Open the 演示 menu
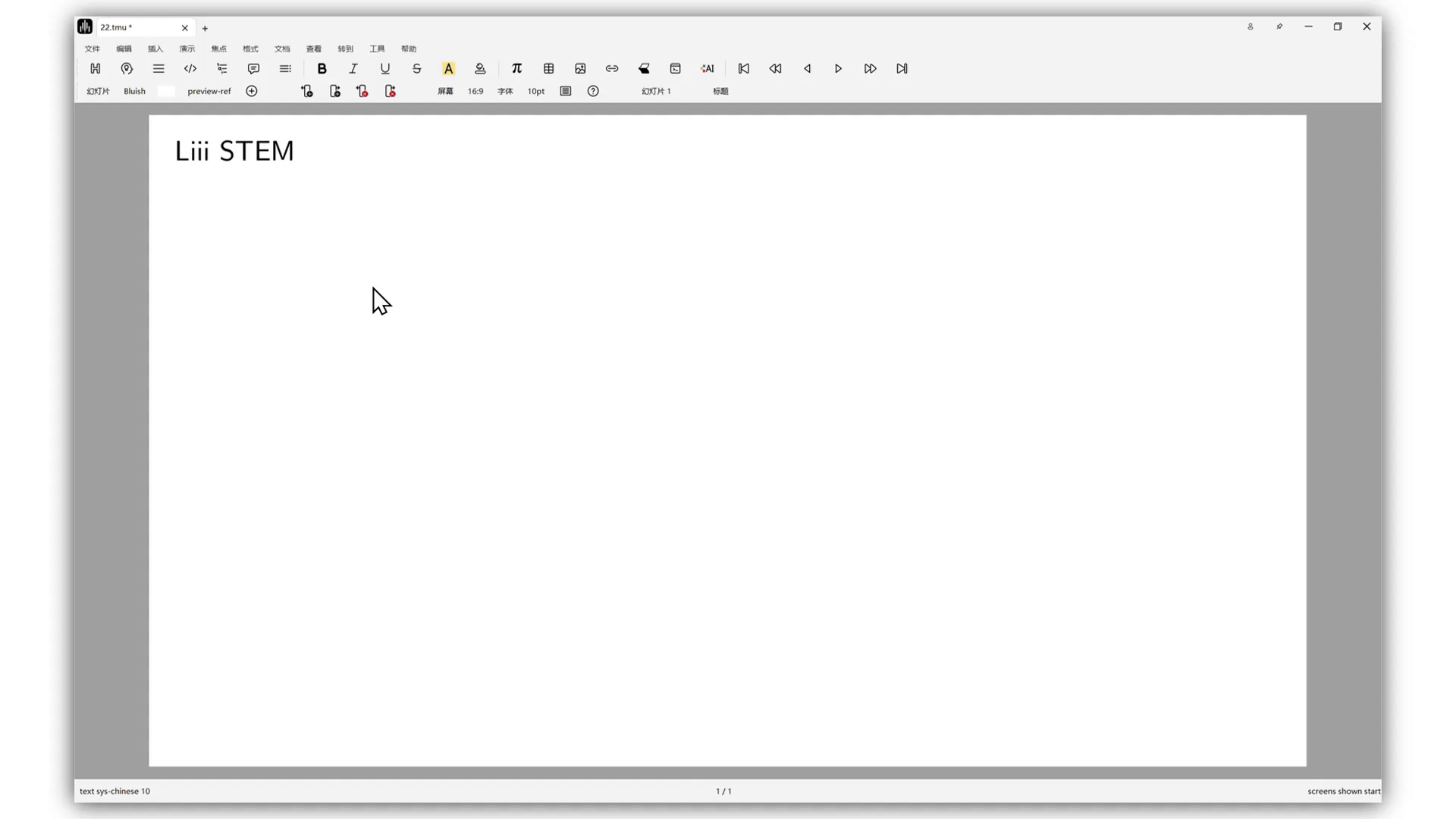 (x=187, y=49)
